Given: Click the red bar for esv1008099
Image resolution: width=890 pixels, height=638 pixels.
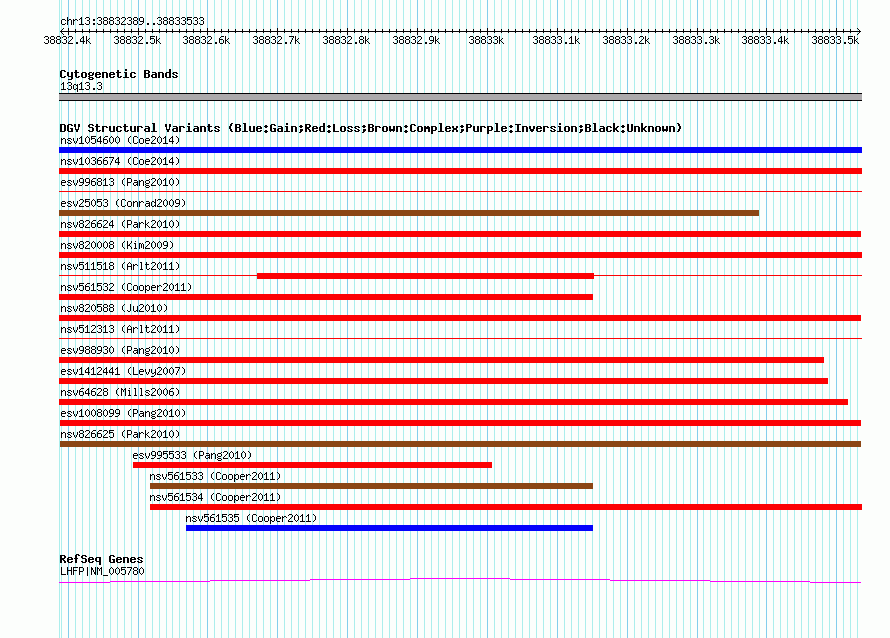Looking at the screenshot, I should (460, 423).
